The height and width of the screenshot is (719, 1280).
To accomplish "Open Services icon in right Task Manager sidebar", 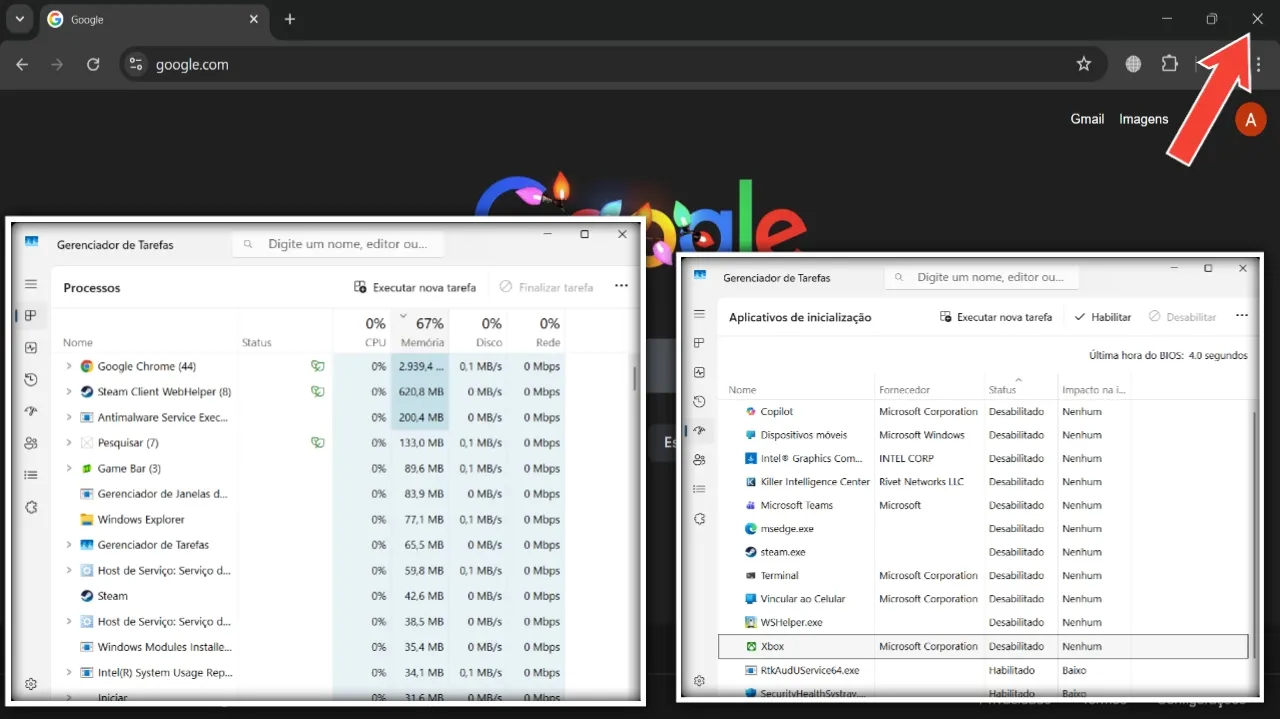I will tap(699, 519).
